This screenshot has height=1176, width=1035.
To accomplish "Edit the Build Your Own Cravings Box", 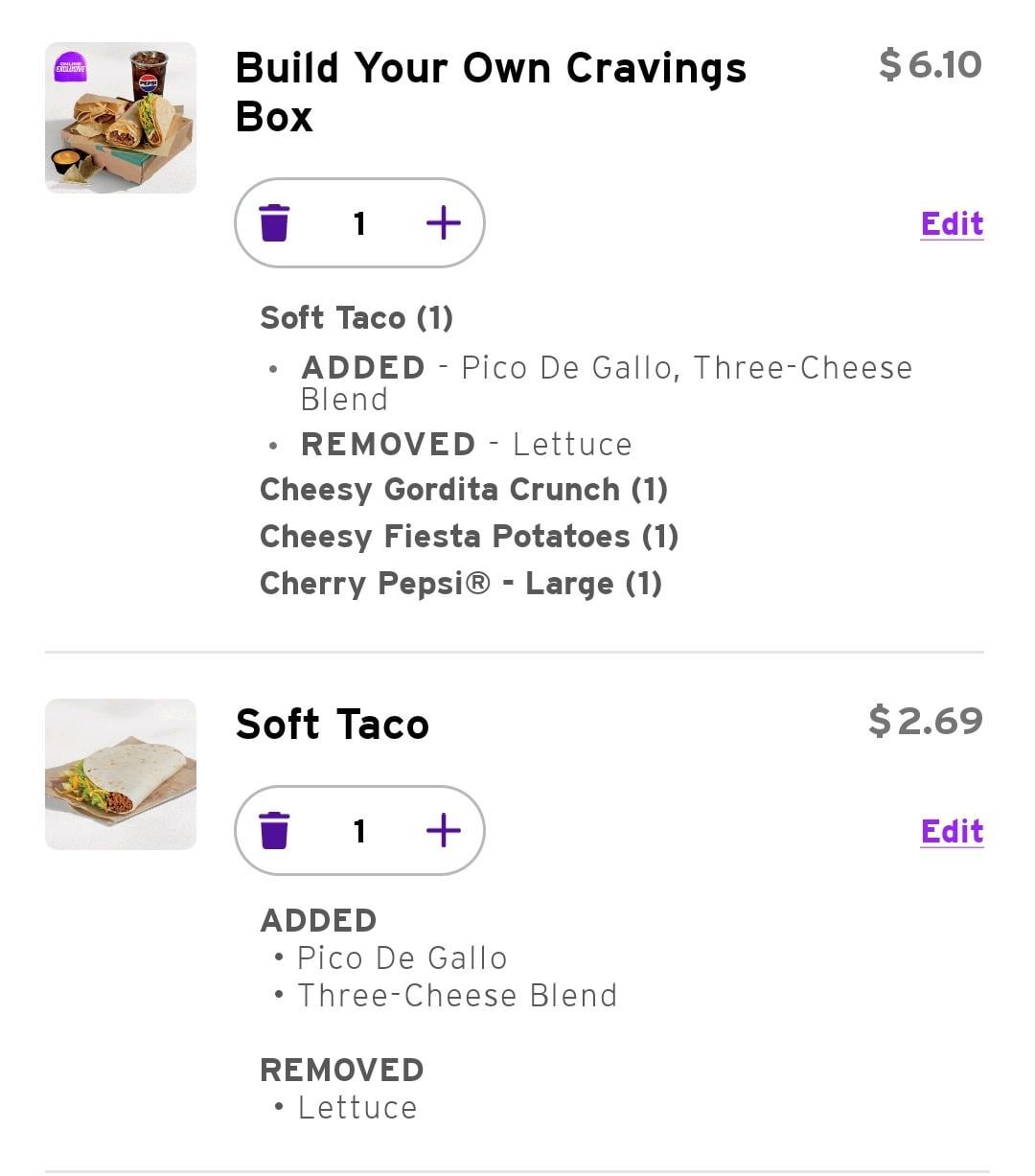I will coord(952,223).
